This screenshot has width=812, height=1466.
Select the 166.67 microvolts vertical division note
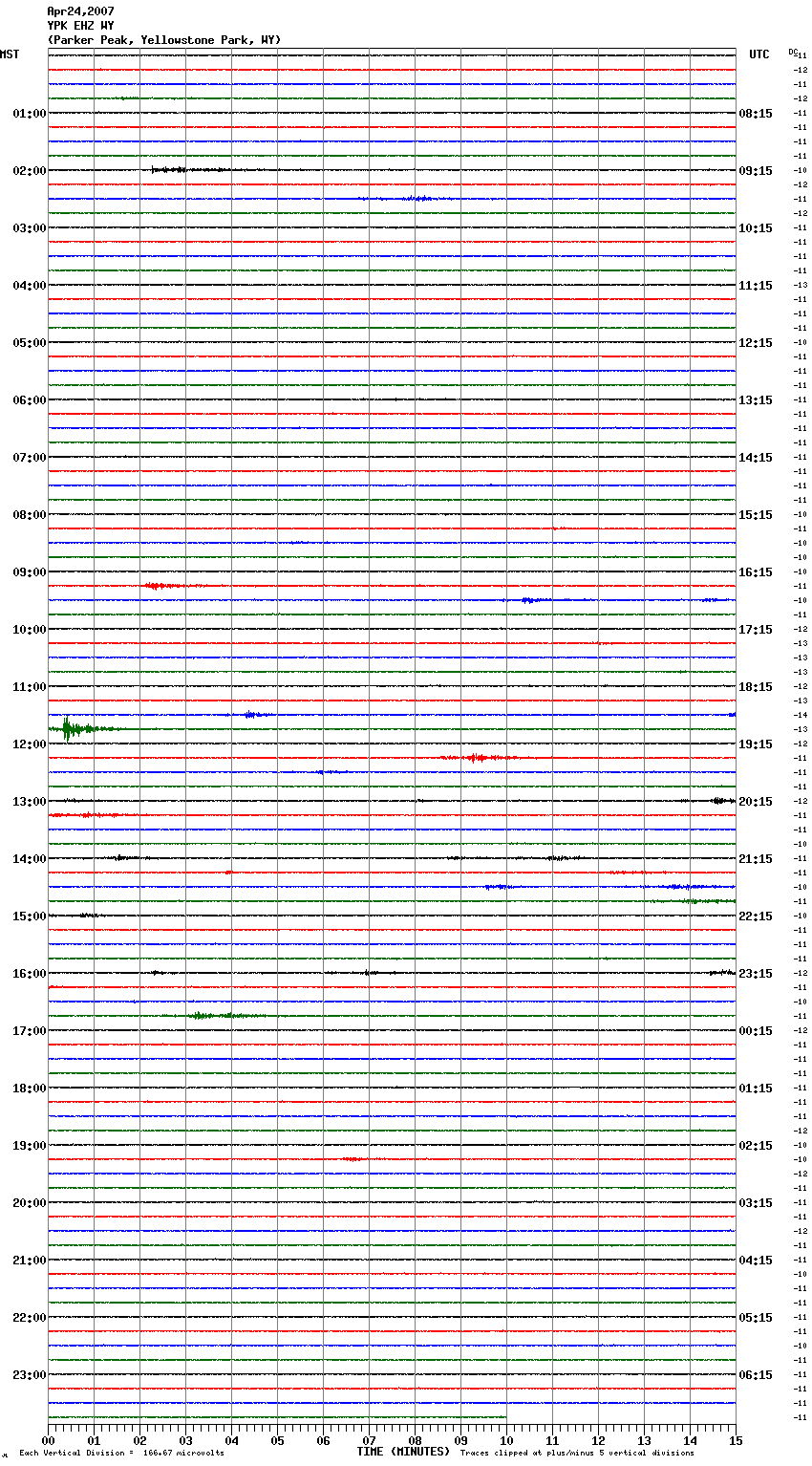click(x=121, y=1454)
